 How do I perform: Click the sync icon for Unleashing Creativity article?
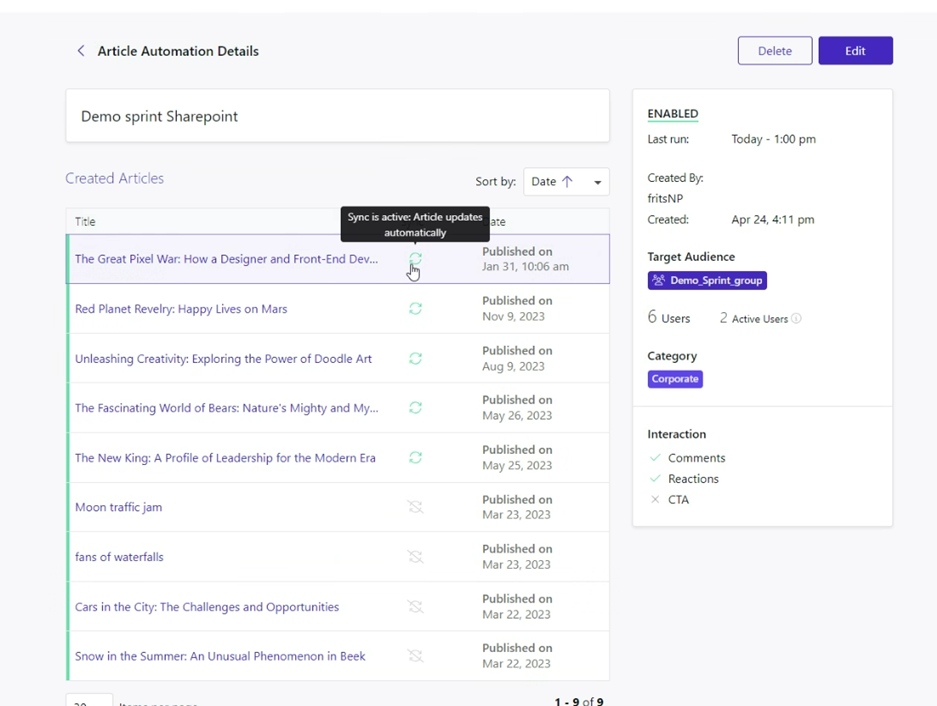click(x=415, y=358)
